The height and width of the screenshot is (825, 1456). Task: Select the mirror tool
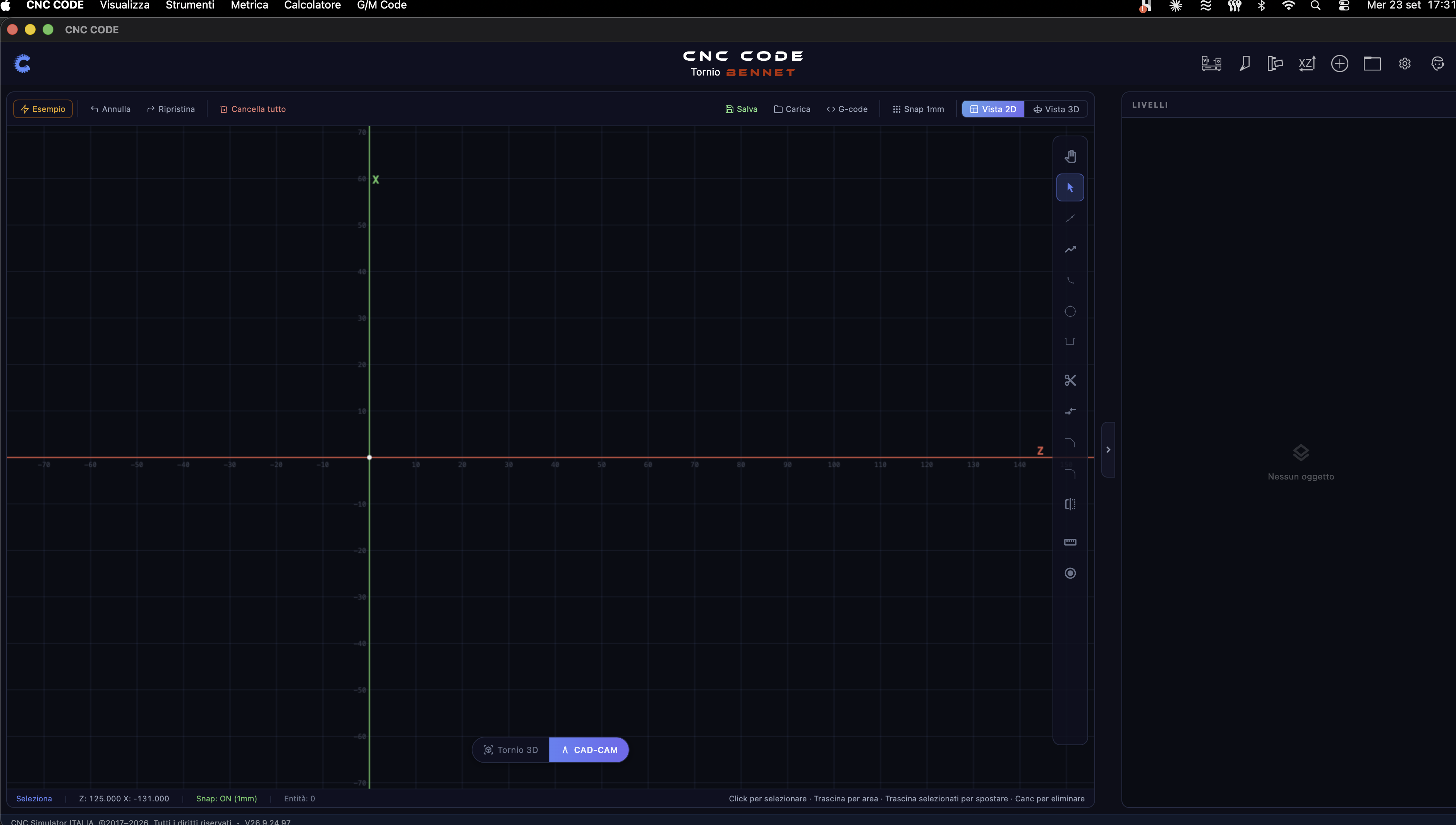pyautogui.click(x=1070, y=504)
